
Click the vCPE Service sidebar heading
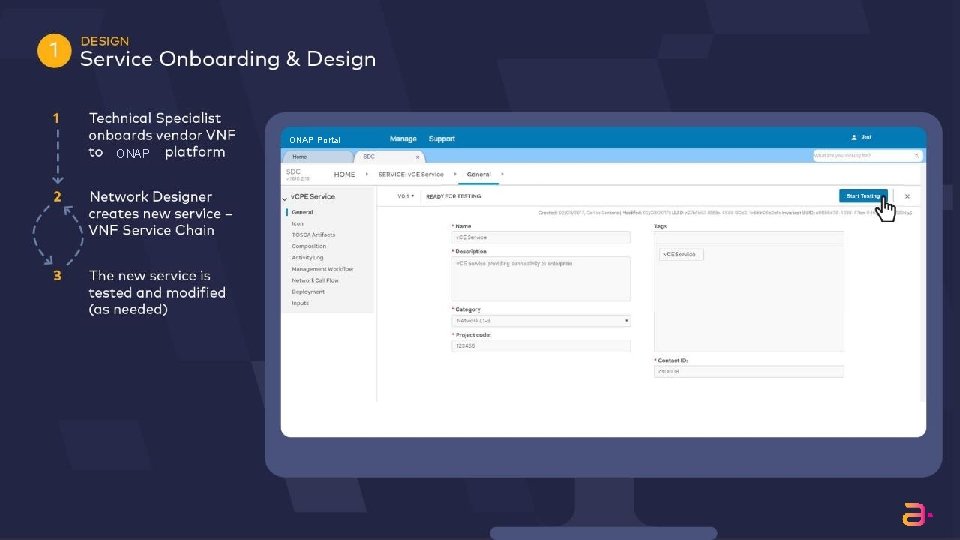[313, 197]
